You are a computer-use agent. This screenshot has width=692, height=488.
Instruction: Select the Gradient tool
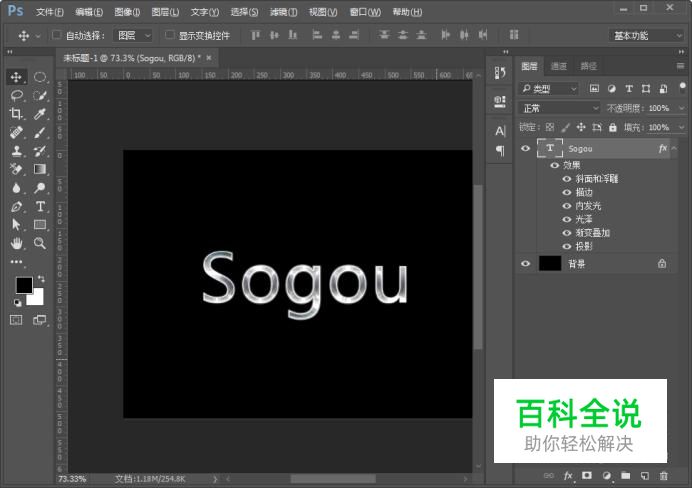point(40,169)
